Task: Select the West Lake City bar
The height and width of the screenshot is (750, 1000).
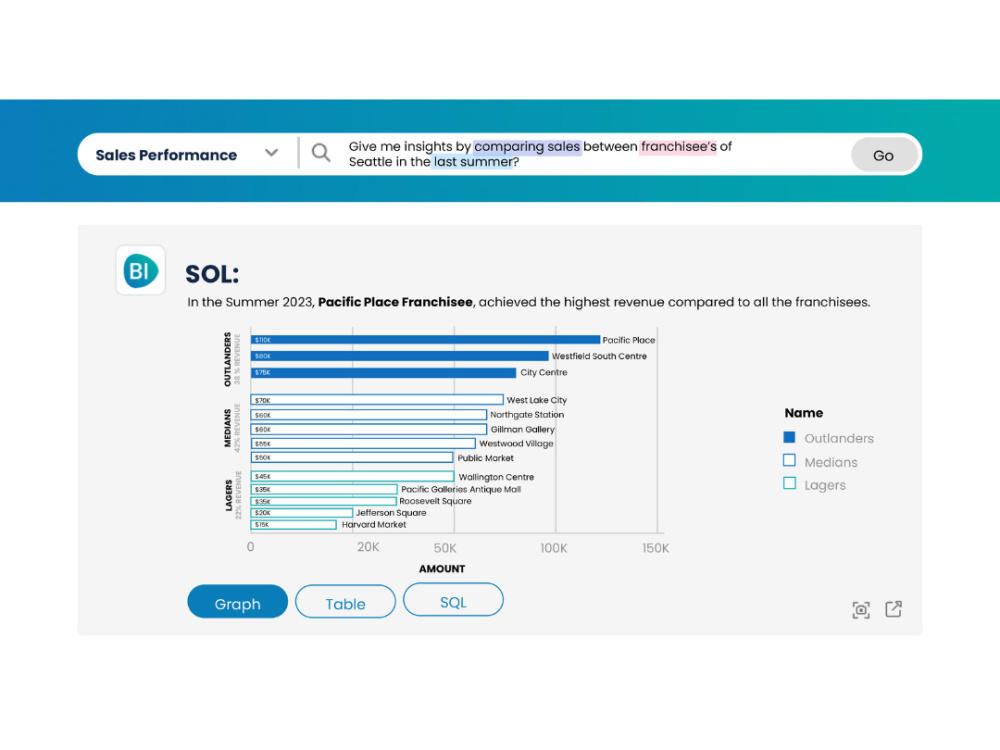Action: point(377,400)
